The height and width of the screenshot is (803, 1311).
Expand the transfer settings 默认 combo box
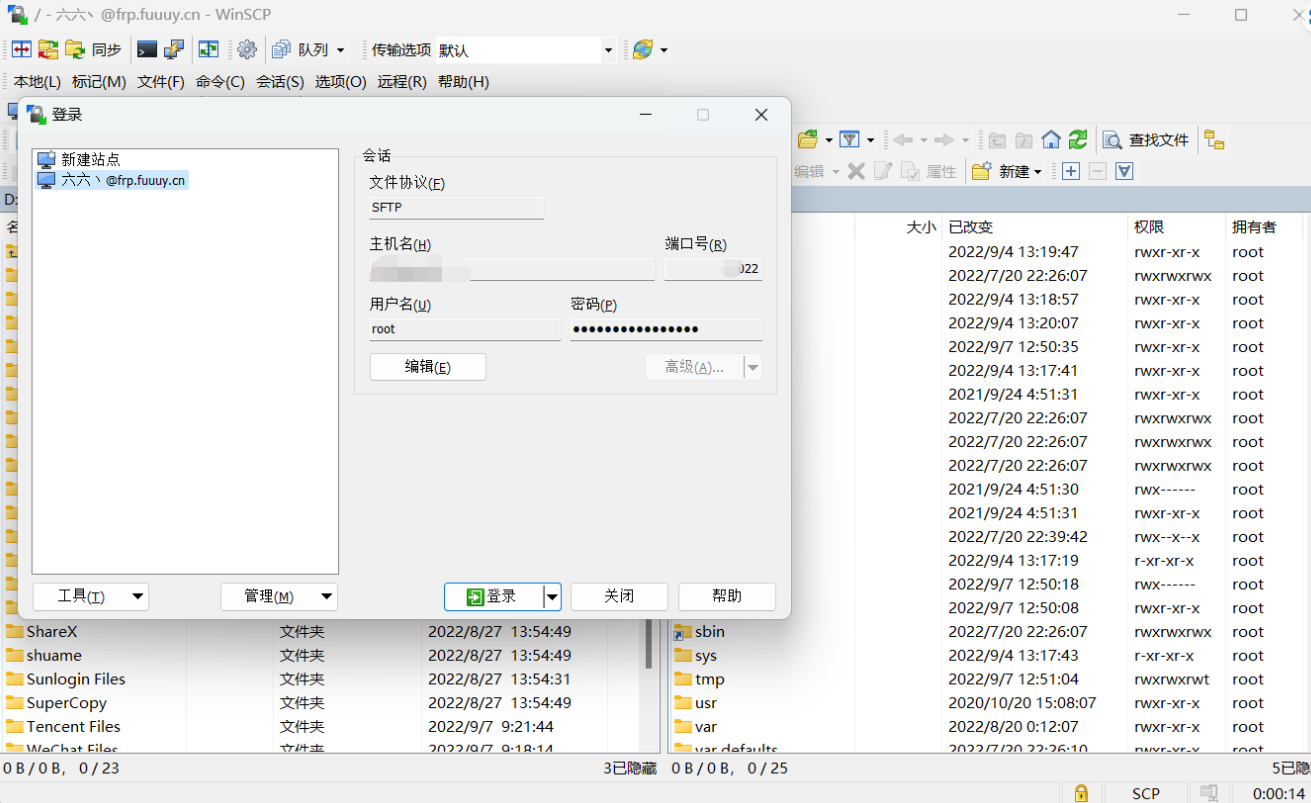(608, 50)
